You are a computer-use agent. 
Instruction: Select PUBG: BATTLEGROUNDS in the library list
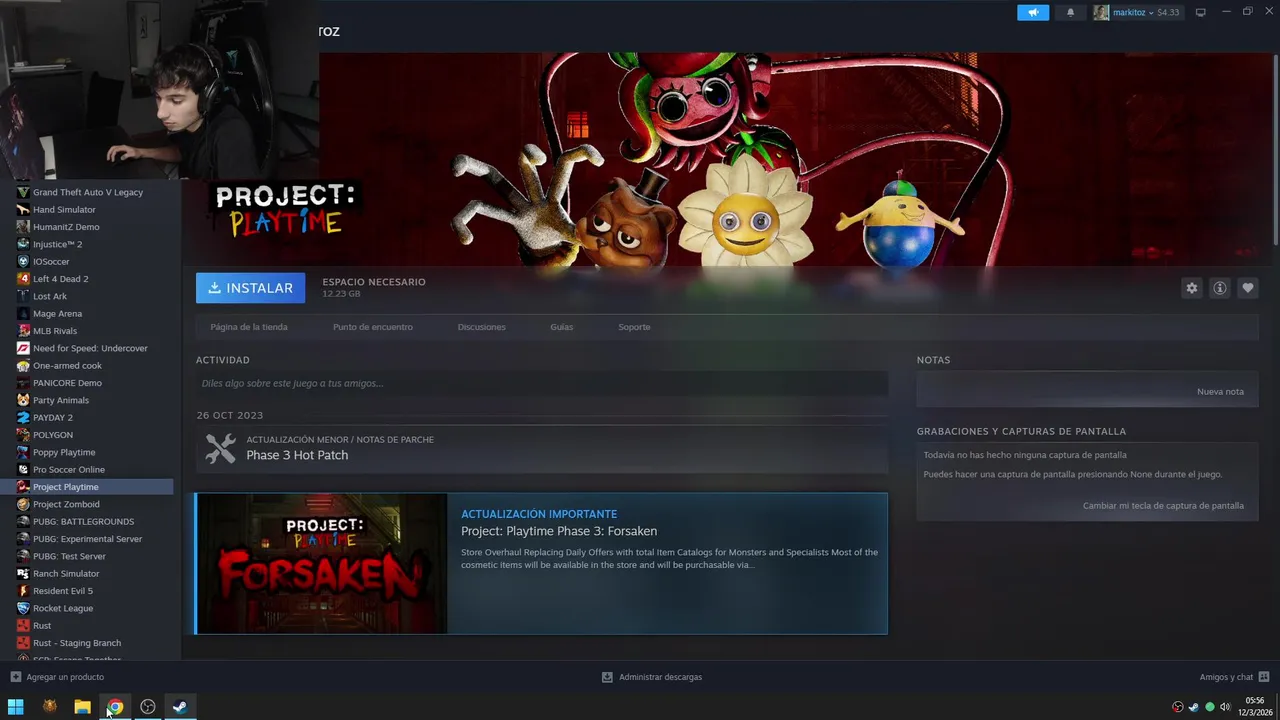tap(83, 521)
